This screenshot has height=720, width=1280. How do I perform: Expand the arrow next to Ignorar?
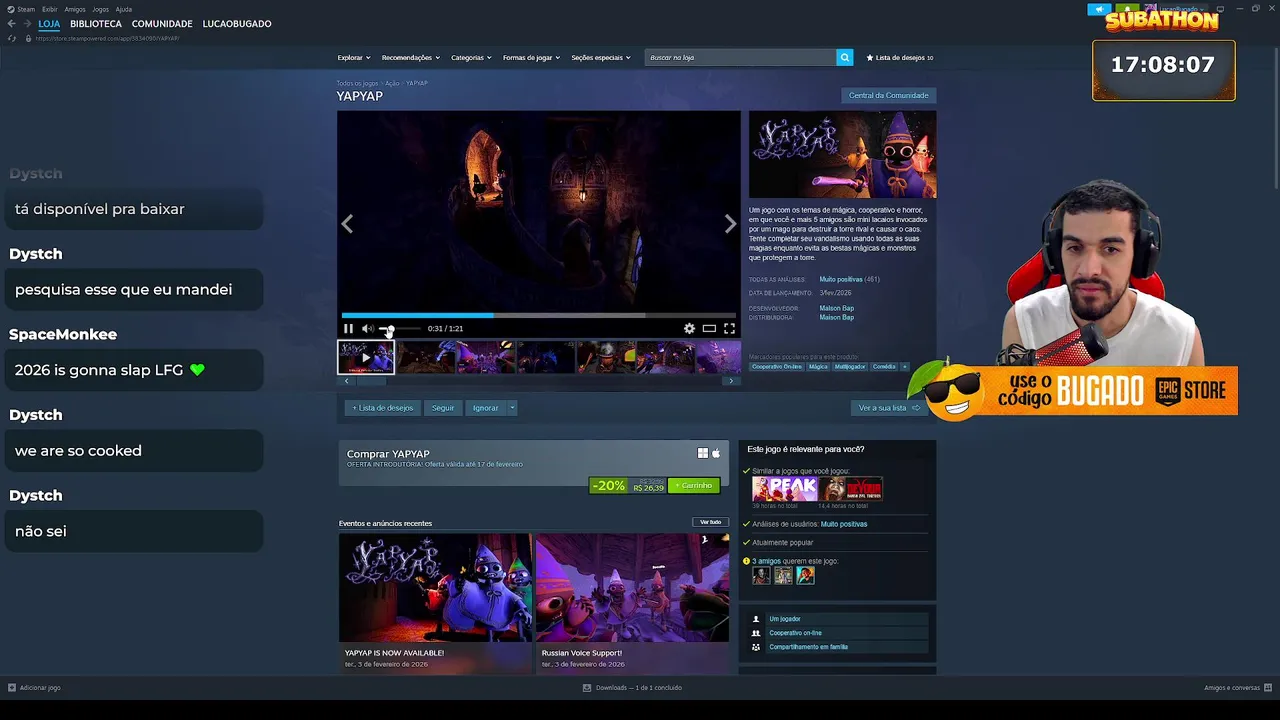[512, 408]
